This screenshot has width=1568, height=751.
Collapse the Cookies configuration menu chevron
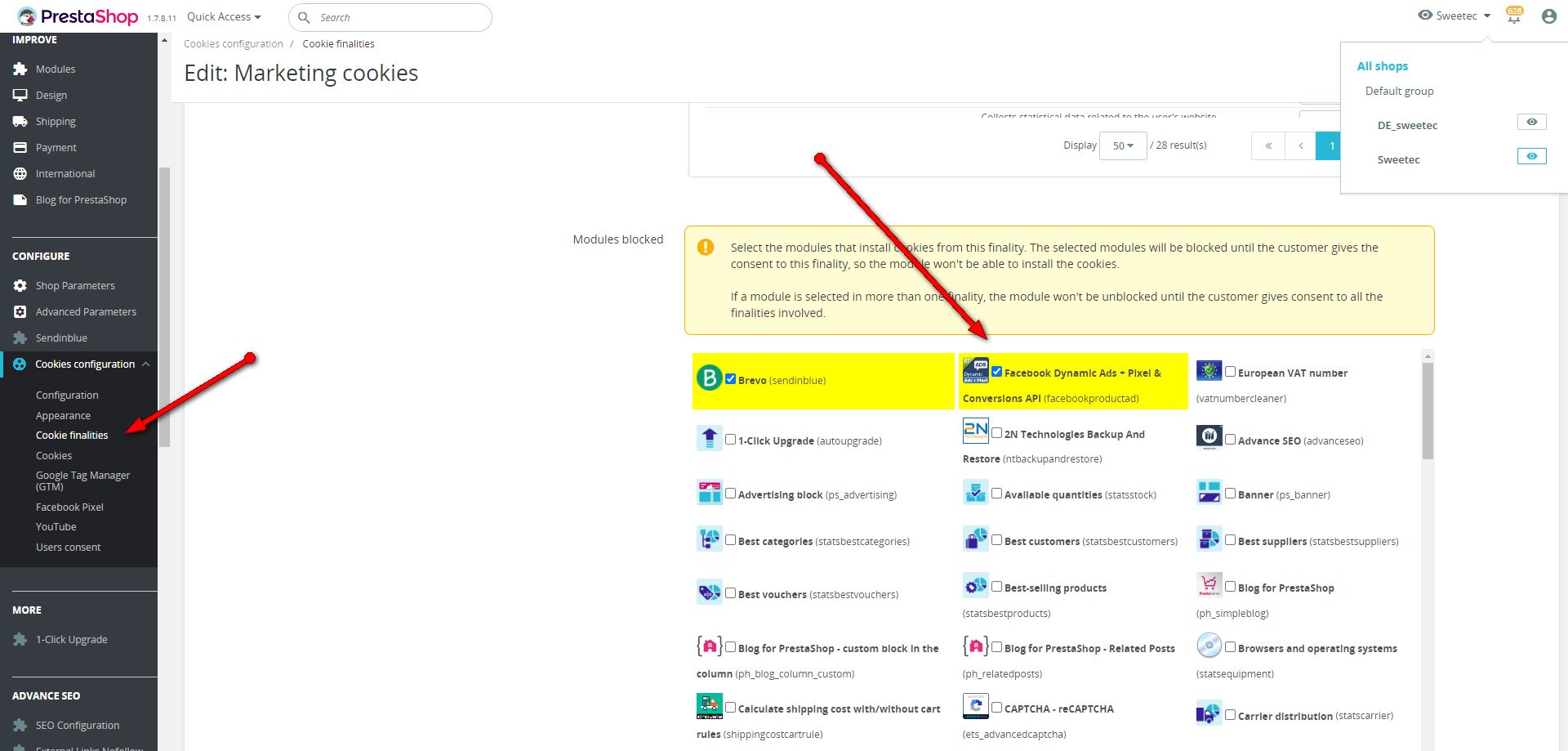click(x=145, y=364)
